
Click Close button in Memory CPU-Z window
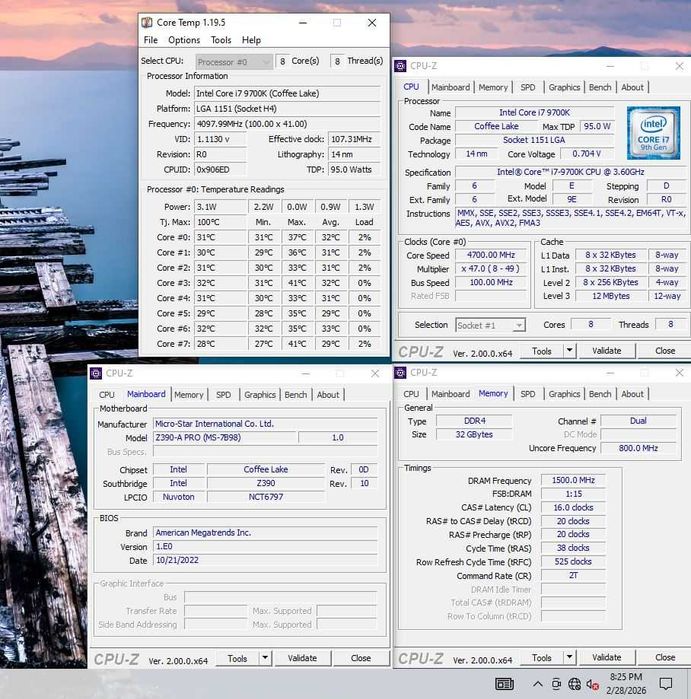pos(665,658)
